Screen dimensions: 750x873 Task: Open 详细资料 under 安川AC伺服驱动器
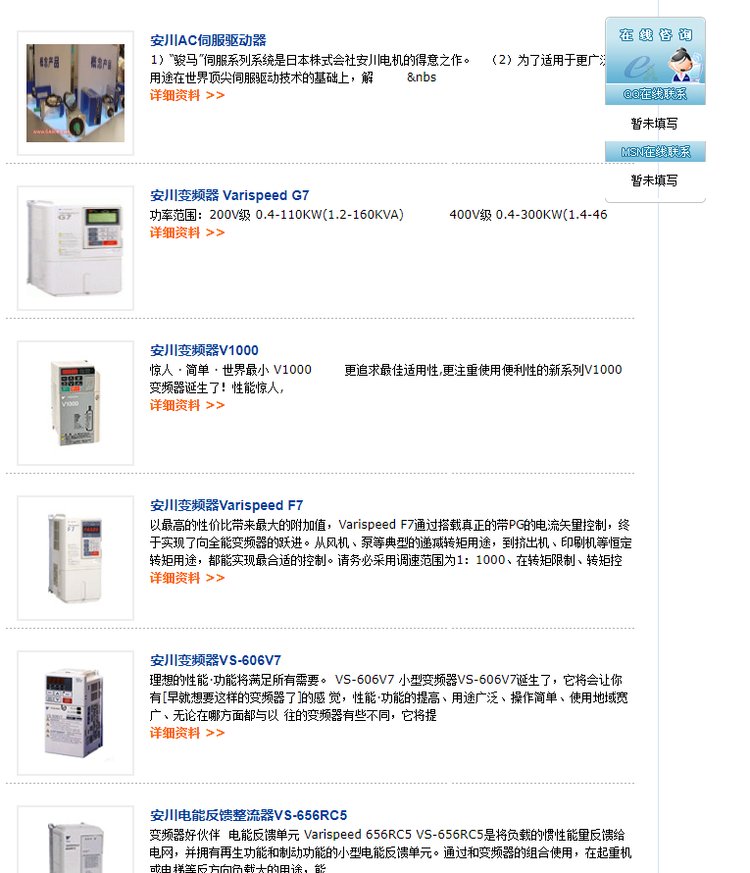[x=187, y=95]
